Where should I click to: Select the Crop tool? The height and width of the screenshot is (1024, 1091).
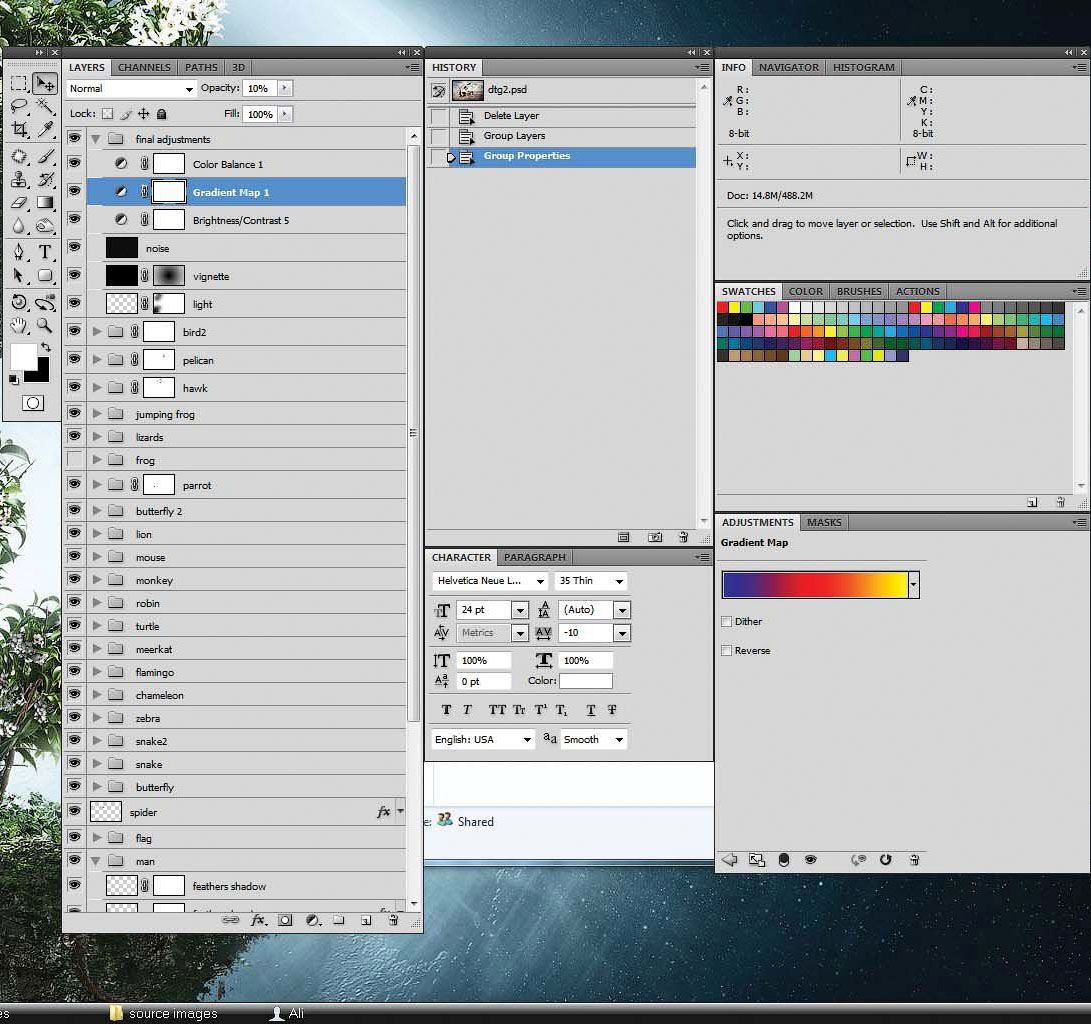[x=19, y=129]
